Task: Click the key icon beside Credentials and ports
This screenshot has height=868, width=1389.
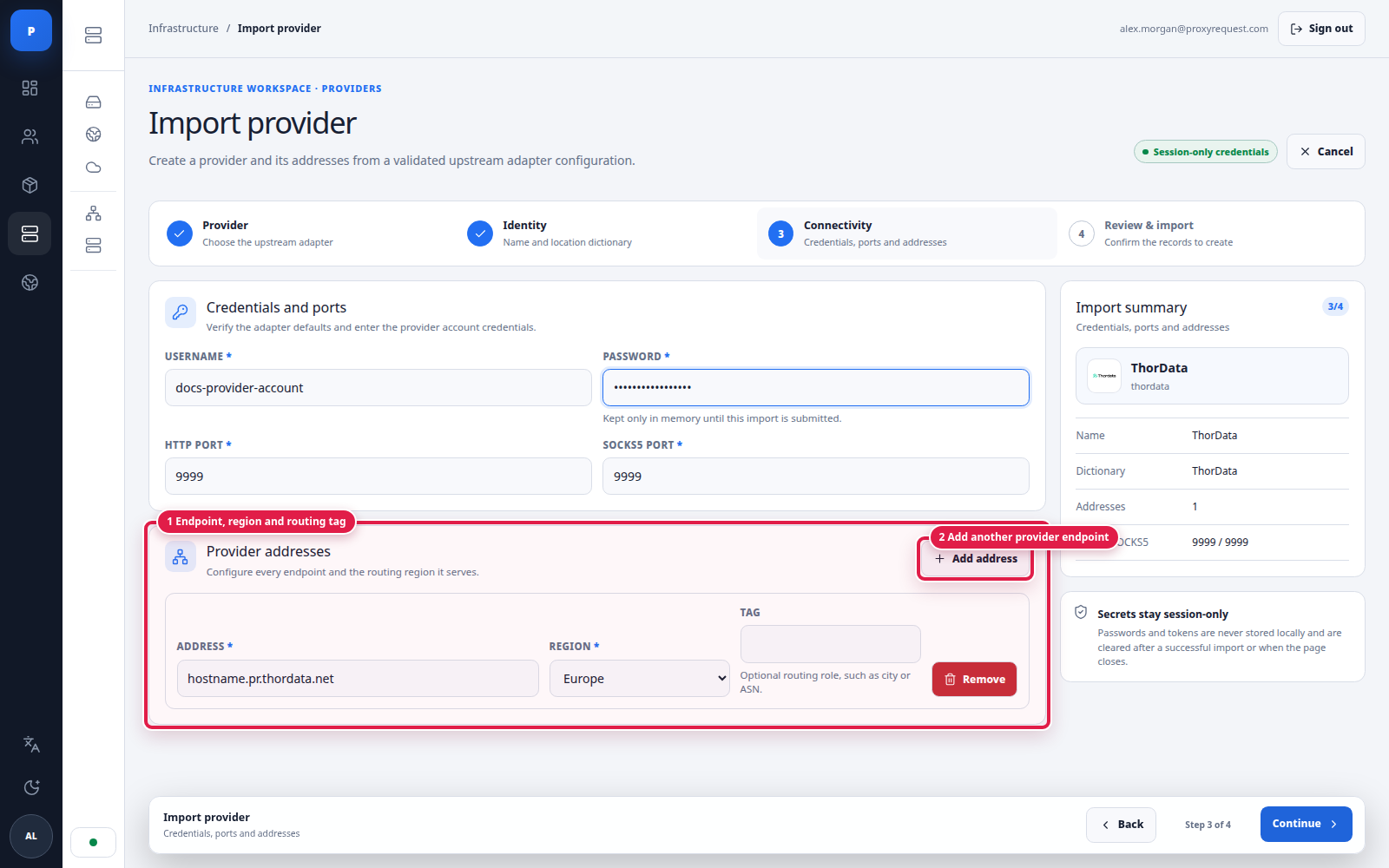Action: point(181,312)
